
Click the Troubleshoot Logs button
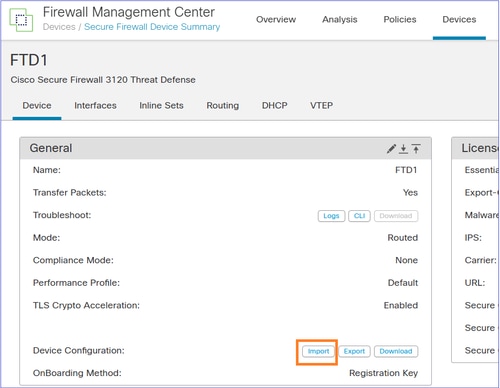click(x=331, y=216)
